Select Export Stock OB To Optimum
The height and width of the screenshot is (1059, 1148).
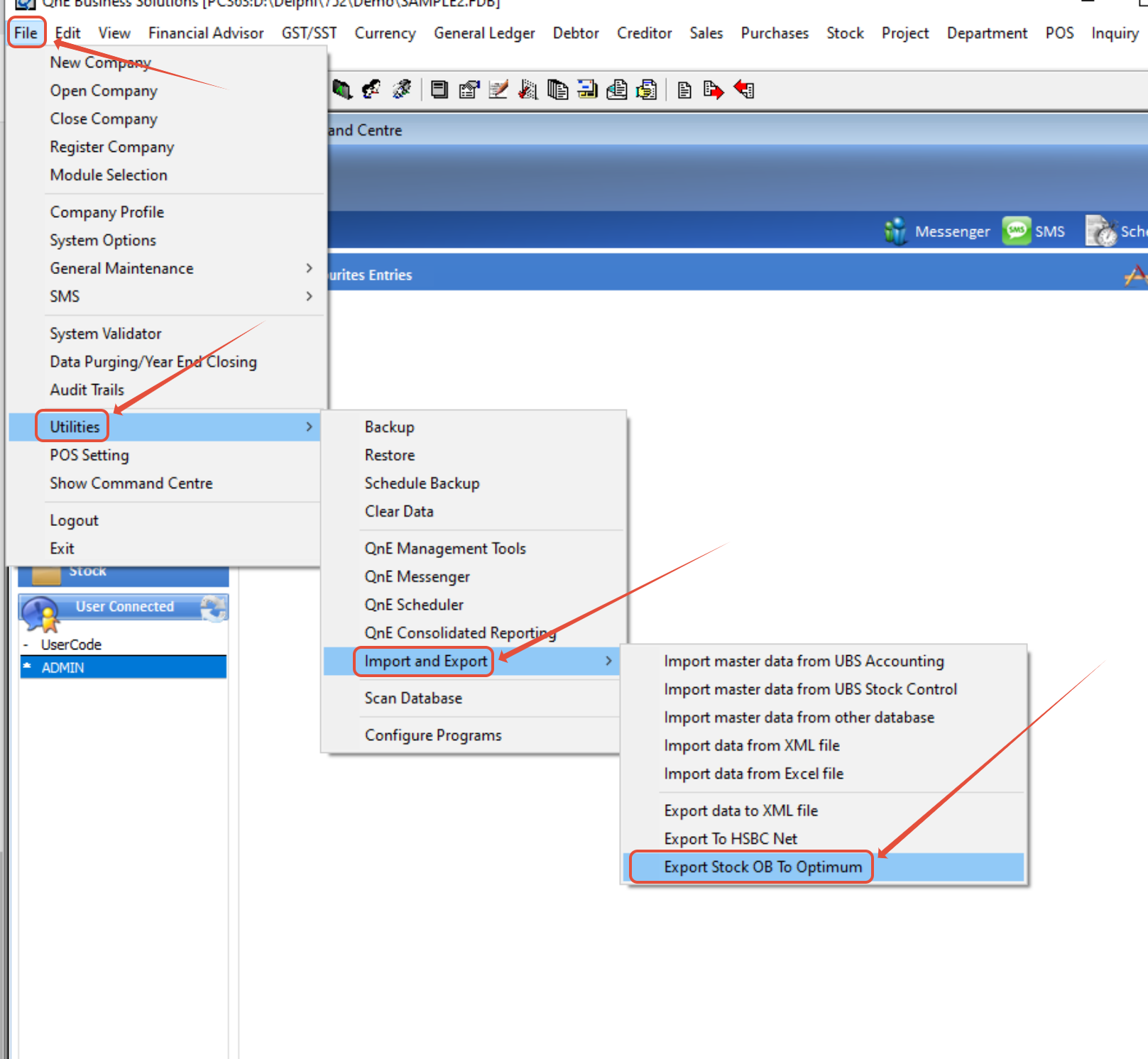[763, 867]
